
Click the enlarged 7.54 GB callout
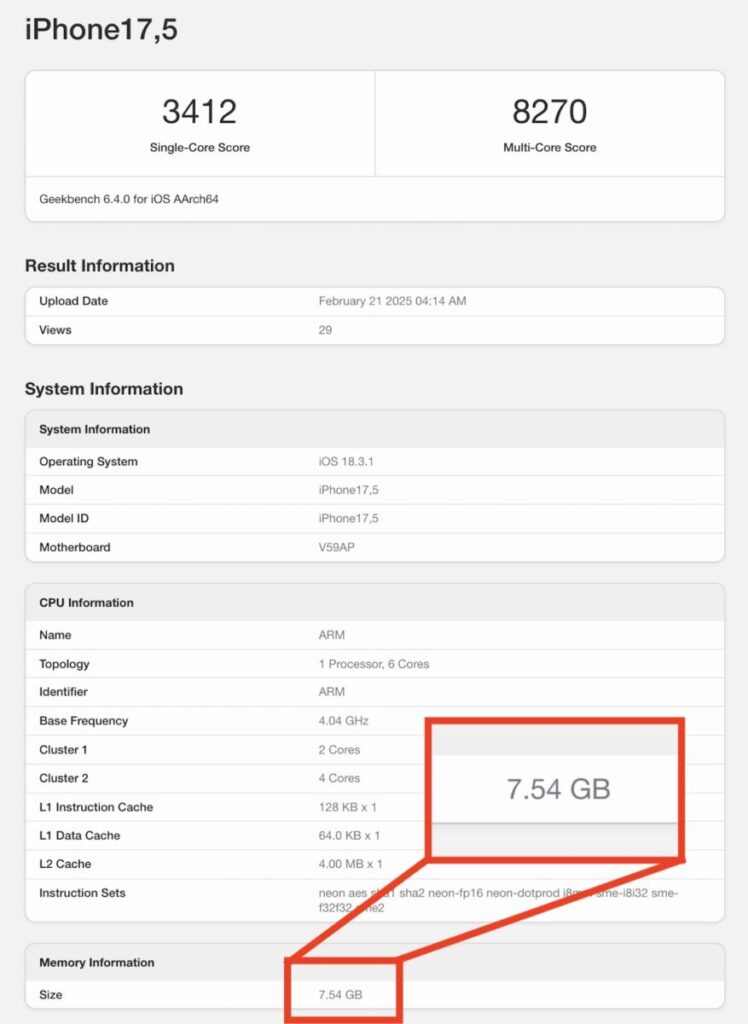558,788
